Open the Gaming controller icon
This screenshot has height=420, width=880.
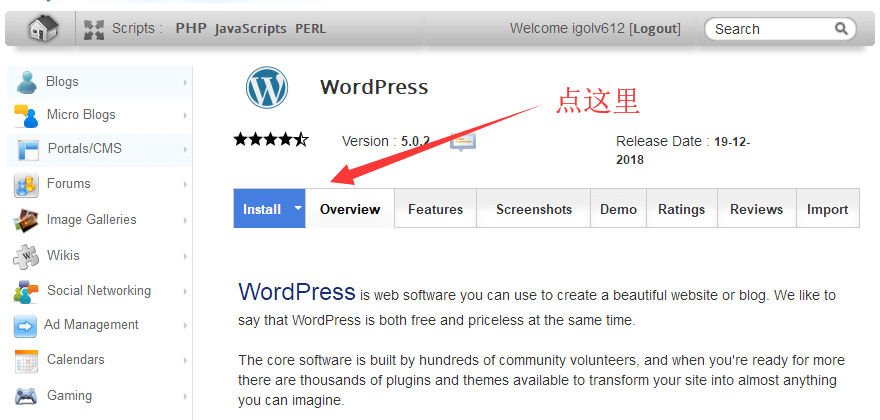pos(26,396)
